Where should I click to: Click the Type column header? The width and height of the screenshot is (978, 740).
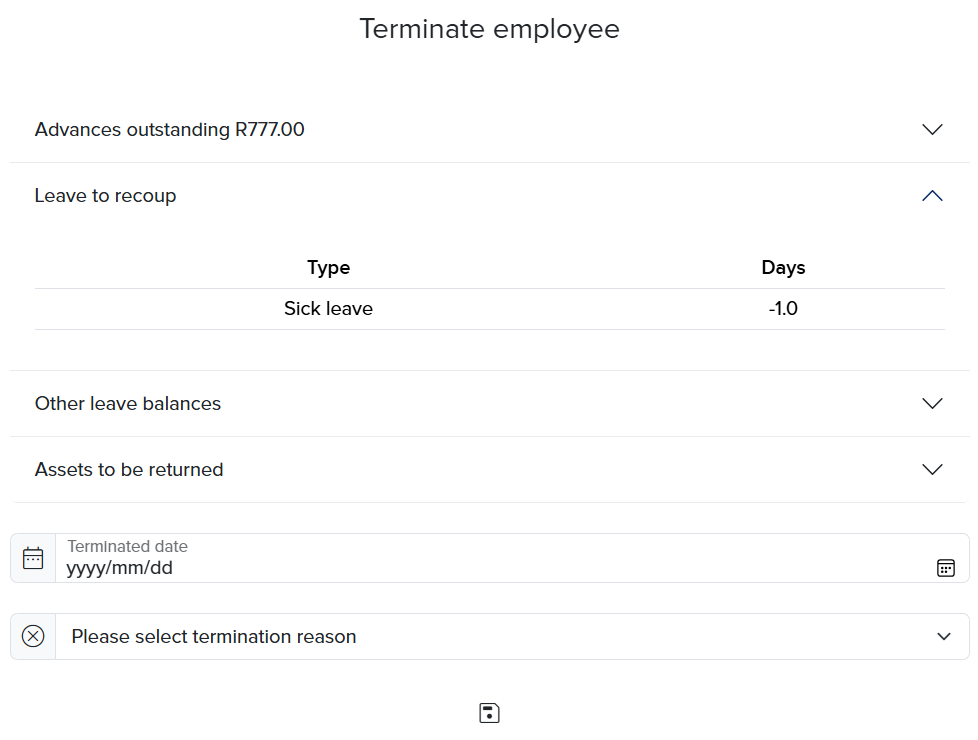(x=328, y=267)
